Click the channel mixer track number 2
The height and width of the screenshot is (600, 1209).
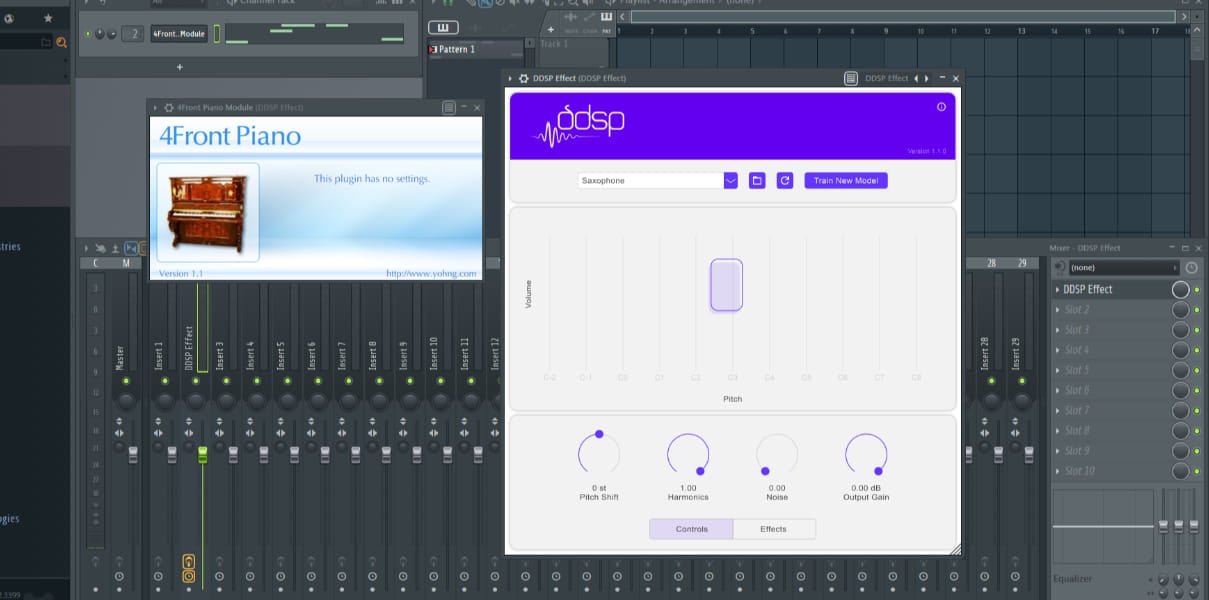pos(135,34)
